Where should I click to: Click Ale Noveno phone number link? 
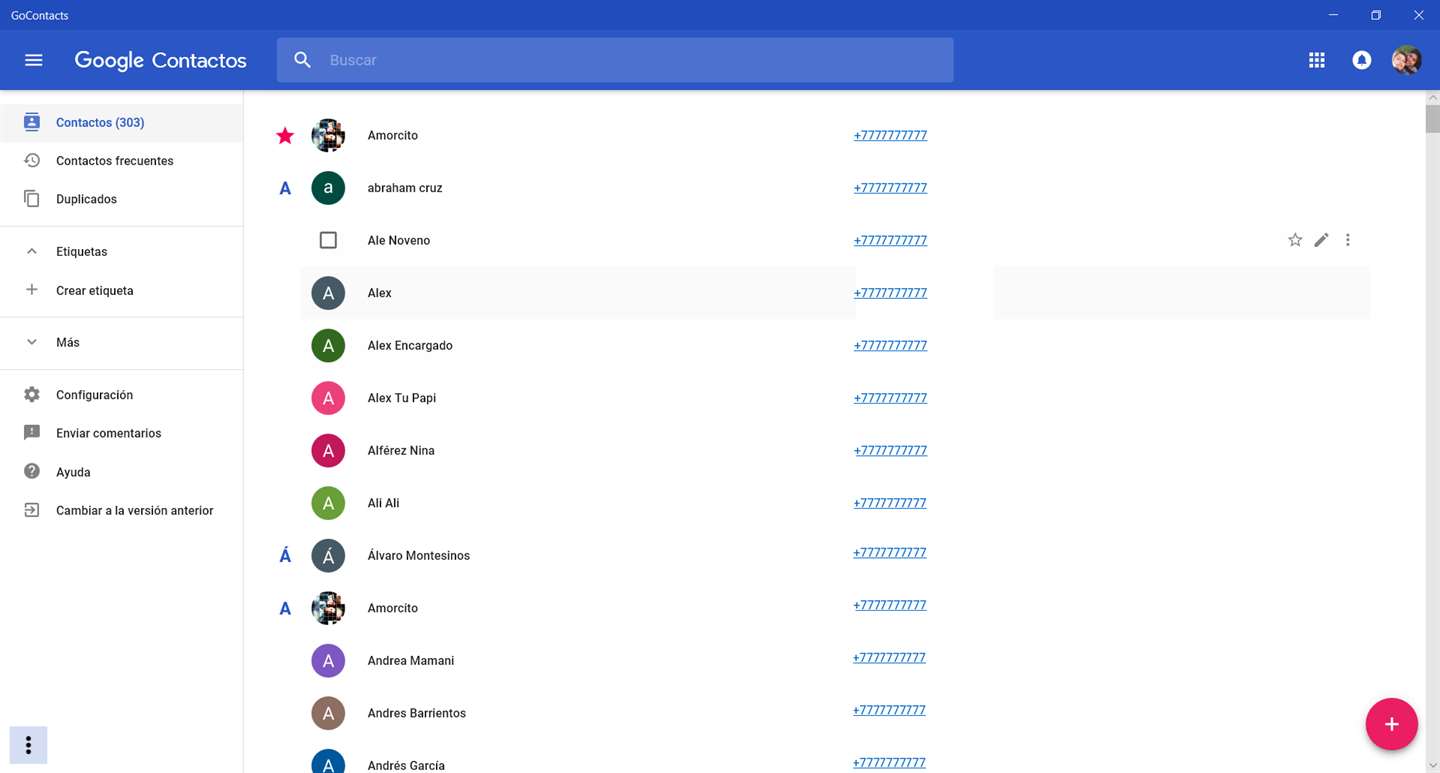[890, 240]
